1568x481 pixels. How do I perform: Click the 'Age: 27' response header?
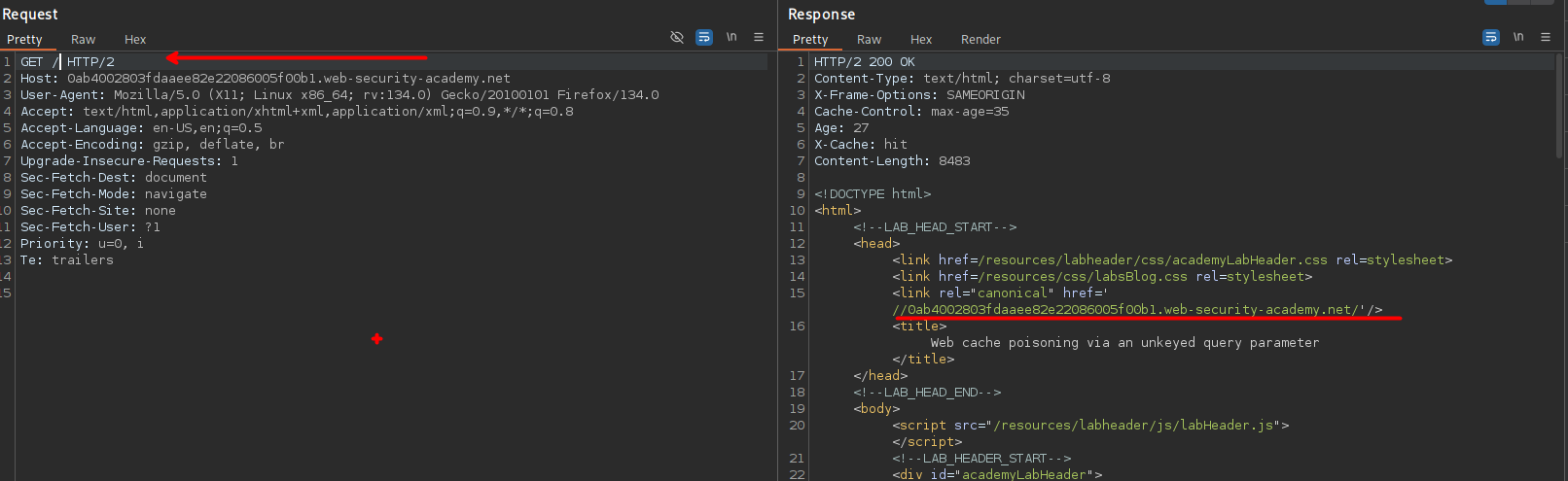point(841,127)
